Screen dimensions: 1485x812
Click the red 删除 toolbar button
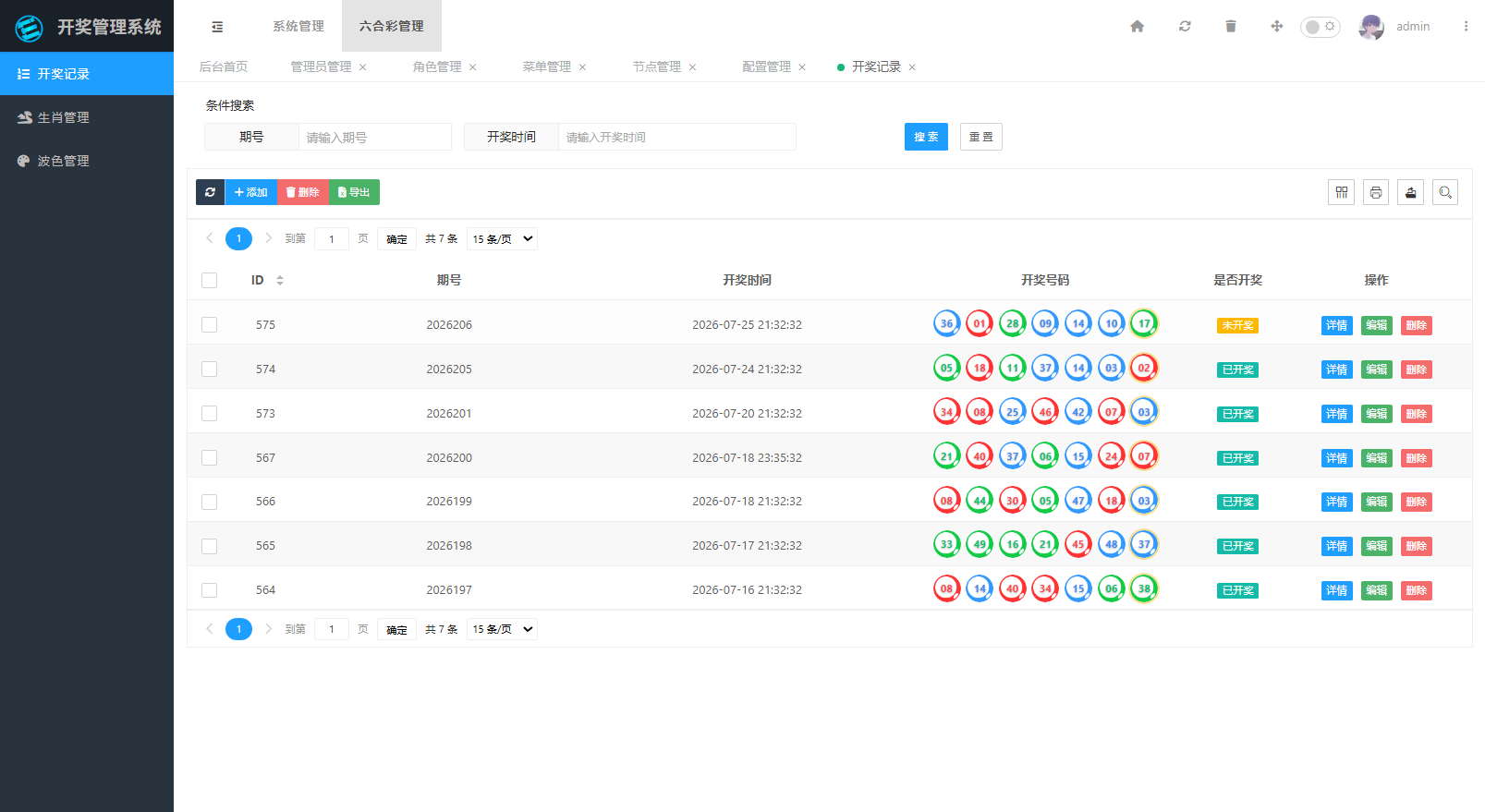click(x=303, y=192)
